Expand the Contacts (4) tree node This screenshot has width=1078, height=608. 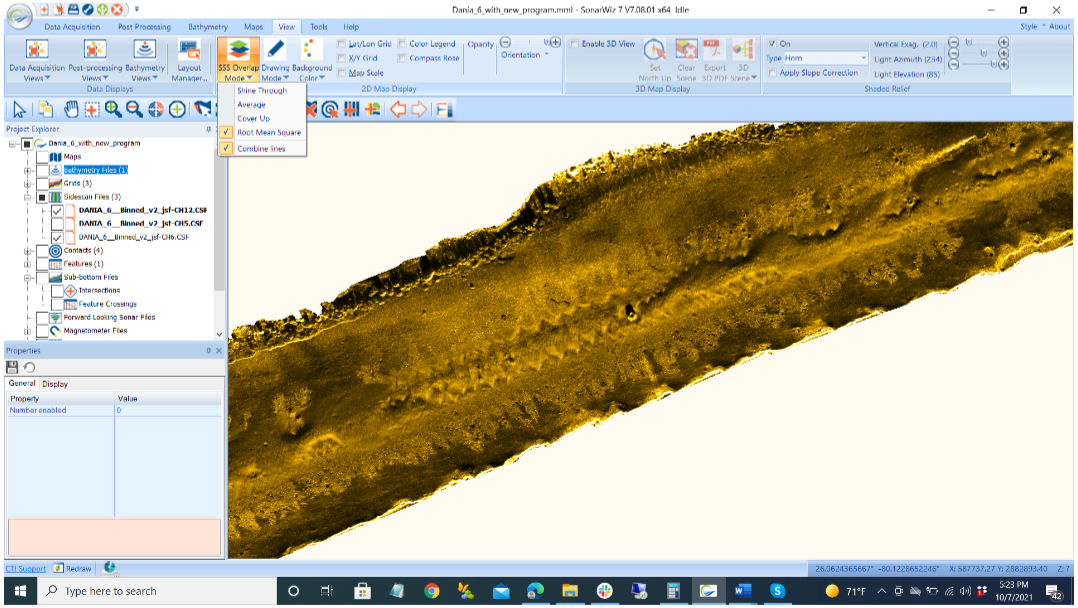pos(28,250)
